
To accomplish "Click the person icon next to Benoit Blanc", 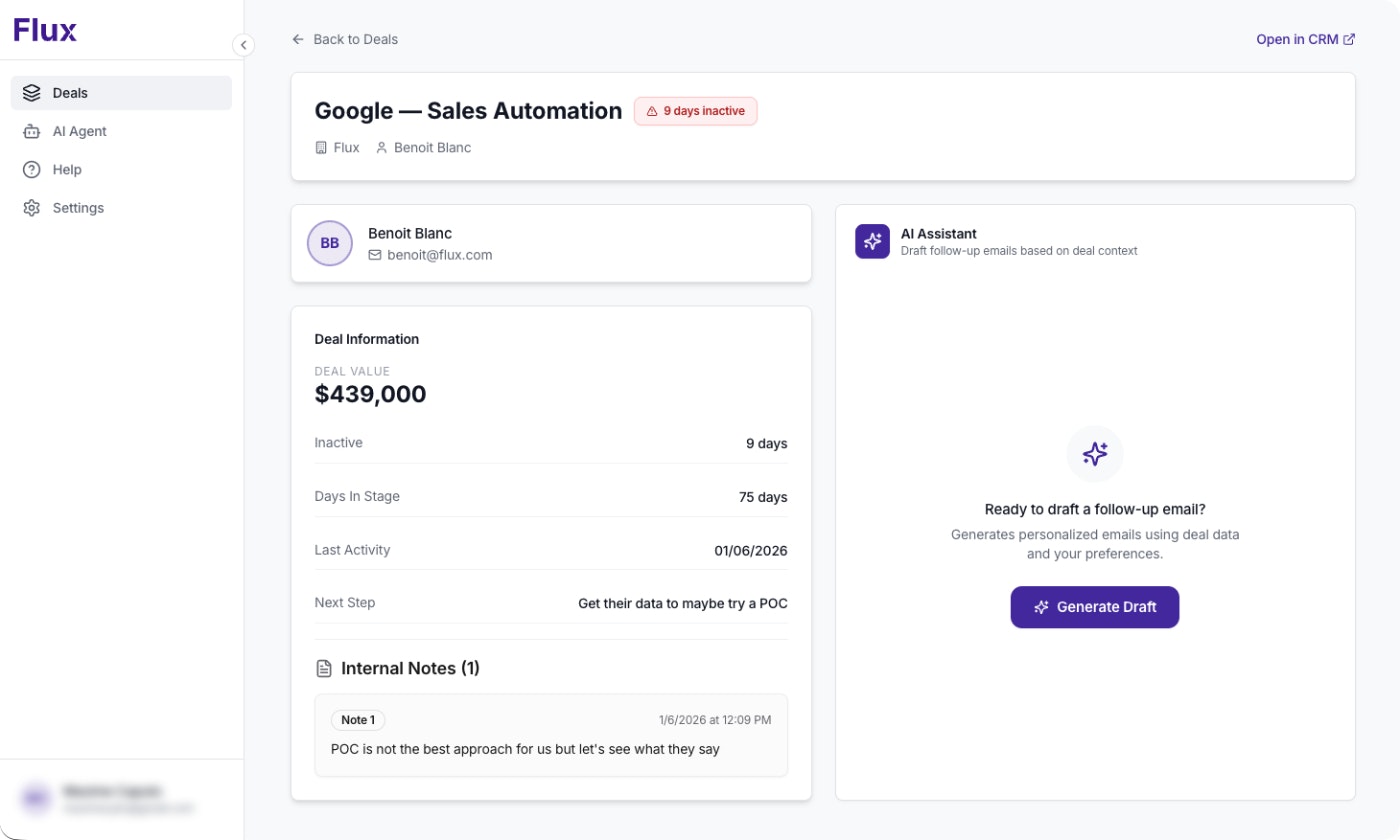I will 381,147.
